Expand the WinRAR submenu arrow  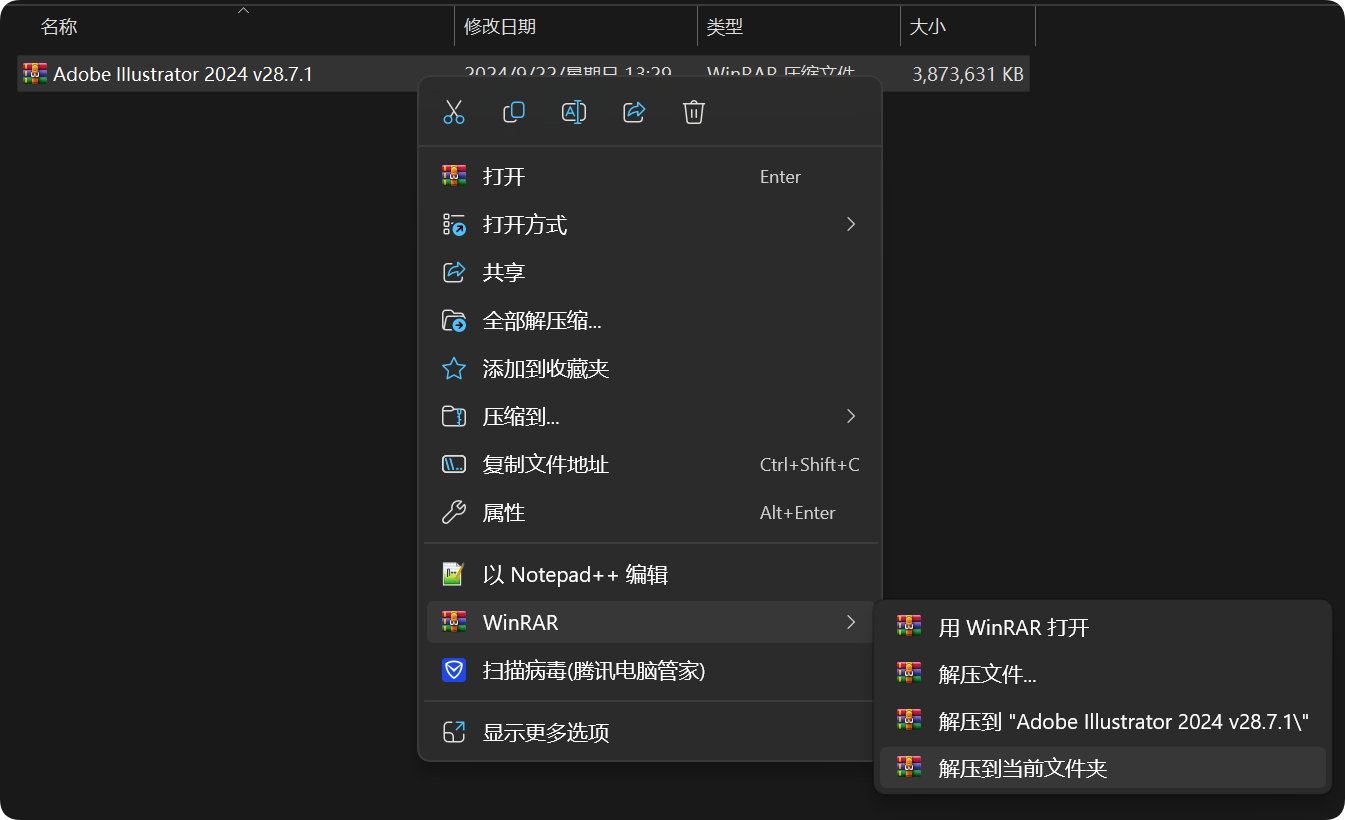pos(850,623)
